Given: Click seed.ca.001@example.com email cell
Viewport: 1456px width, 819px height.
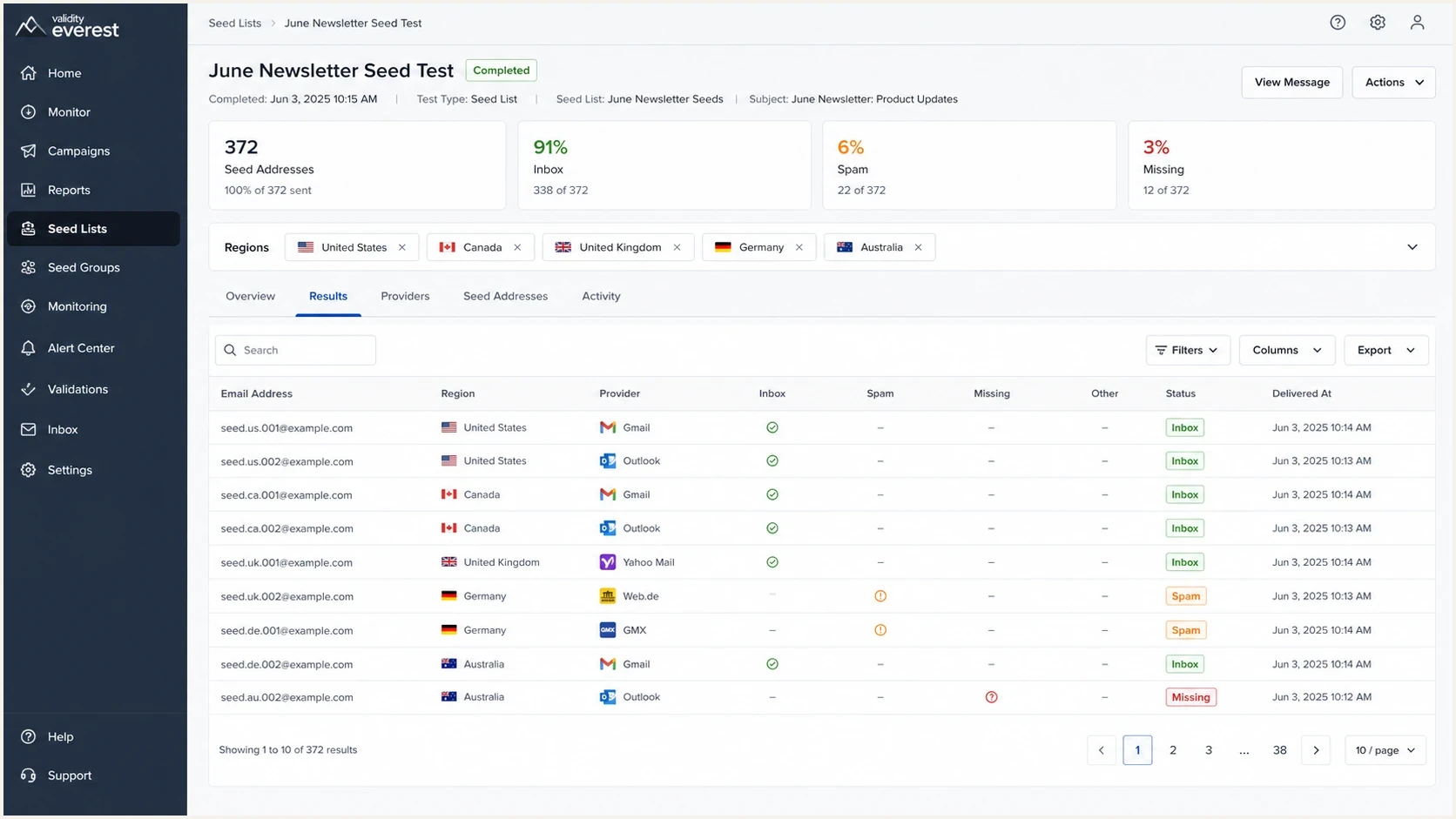Looking at the screenshot, I should coord(286,495).
